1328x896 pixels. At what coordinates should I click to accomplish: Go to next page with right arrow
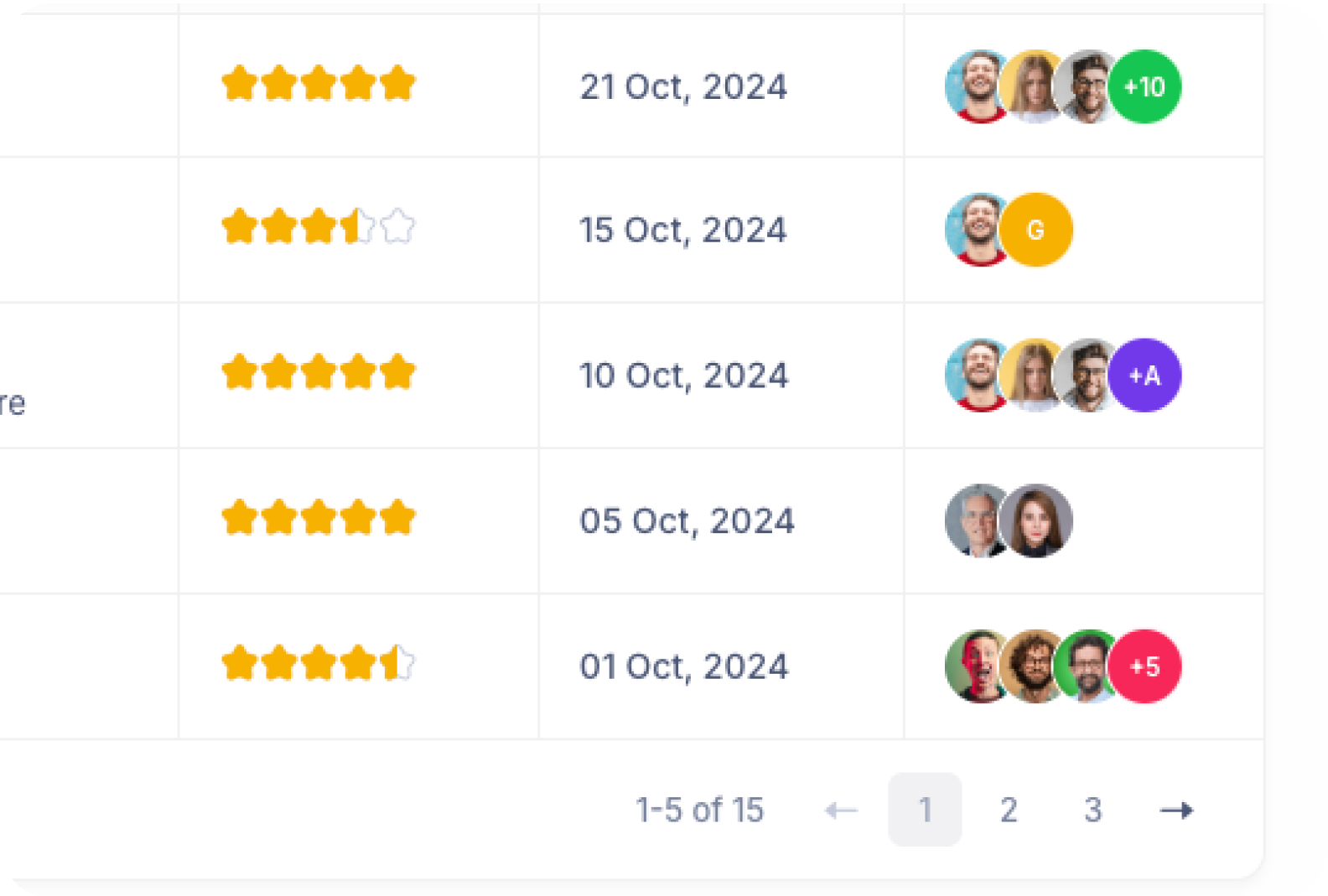click(1175, 810)
